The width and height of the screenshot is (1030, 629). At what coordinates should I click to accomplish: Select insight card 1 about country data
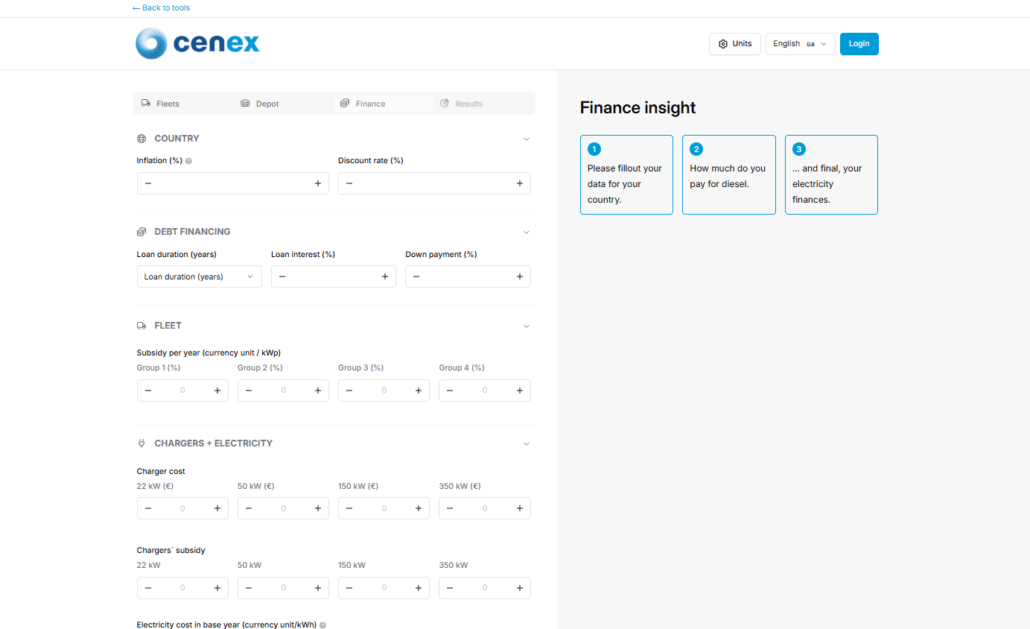pyautogui.click(x=627, y=175)
